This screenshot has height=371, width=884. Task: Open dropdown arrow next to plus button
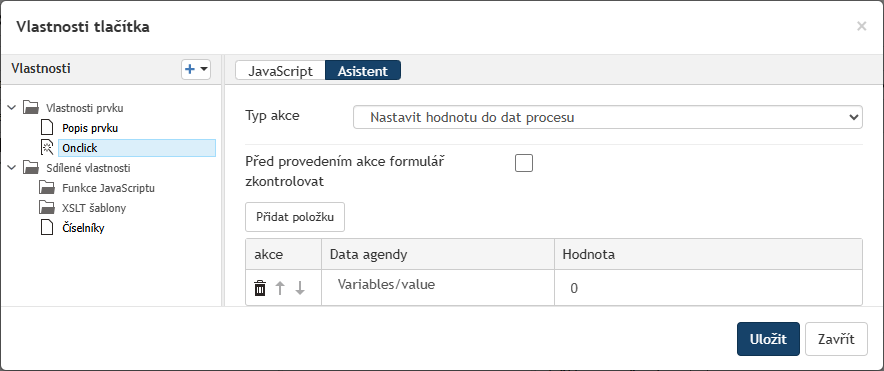pyautogui.click(x=204, y=69)
